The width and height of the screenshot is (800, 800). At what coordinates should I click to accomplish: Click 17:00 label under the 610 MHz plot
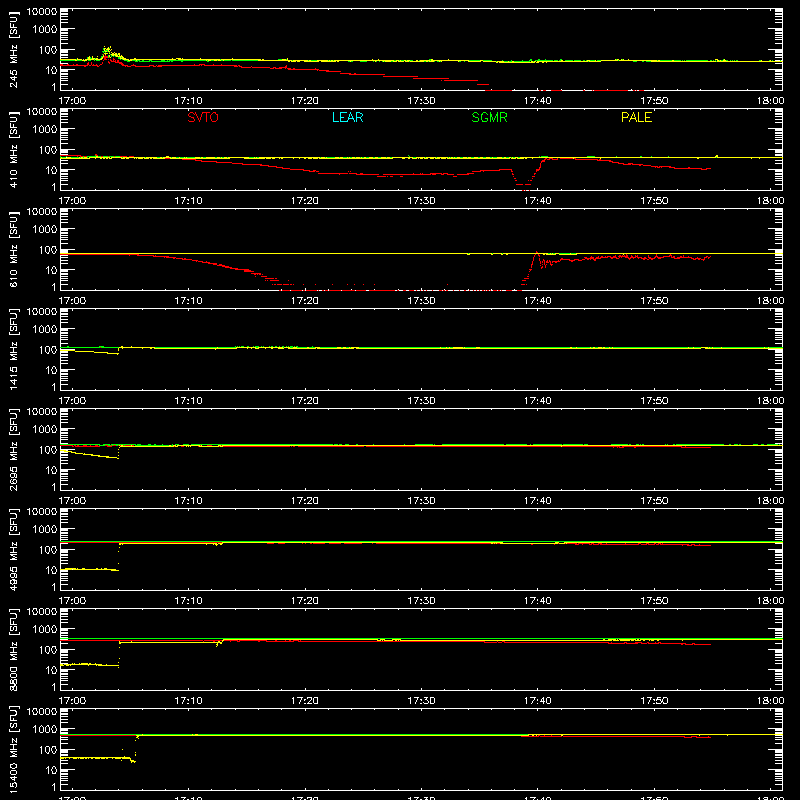pyautogui.click(x=72, y=301)
